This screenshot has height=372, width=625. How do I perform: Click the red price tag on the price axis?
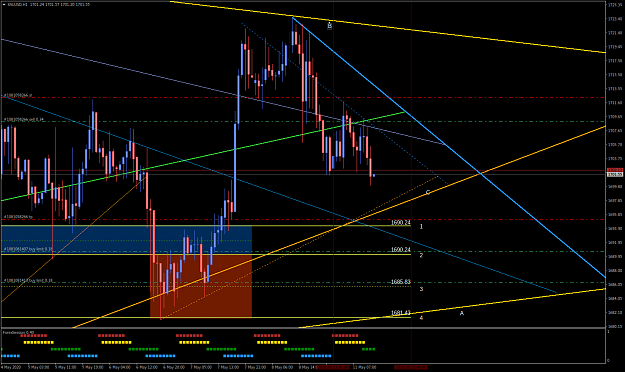(615, 170)
